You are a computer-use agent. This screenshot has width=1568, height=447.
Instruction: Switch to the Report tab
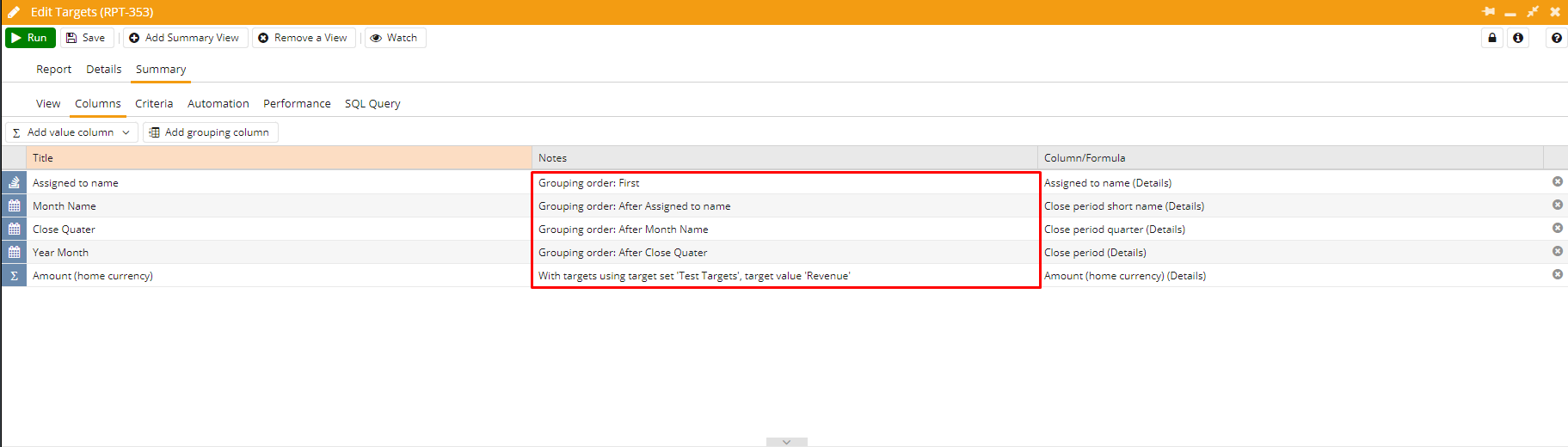pos(53,70)
